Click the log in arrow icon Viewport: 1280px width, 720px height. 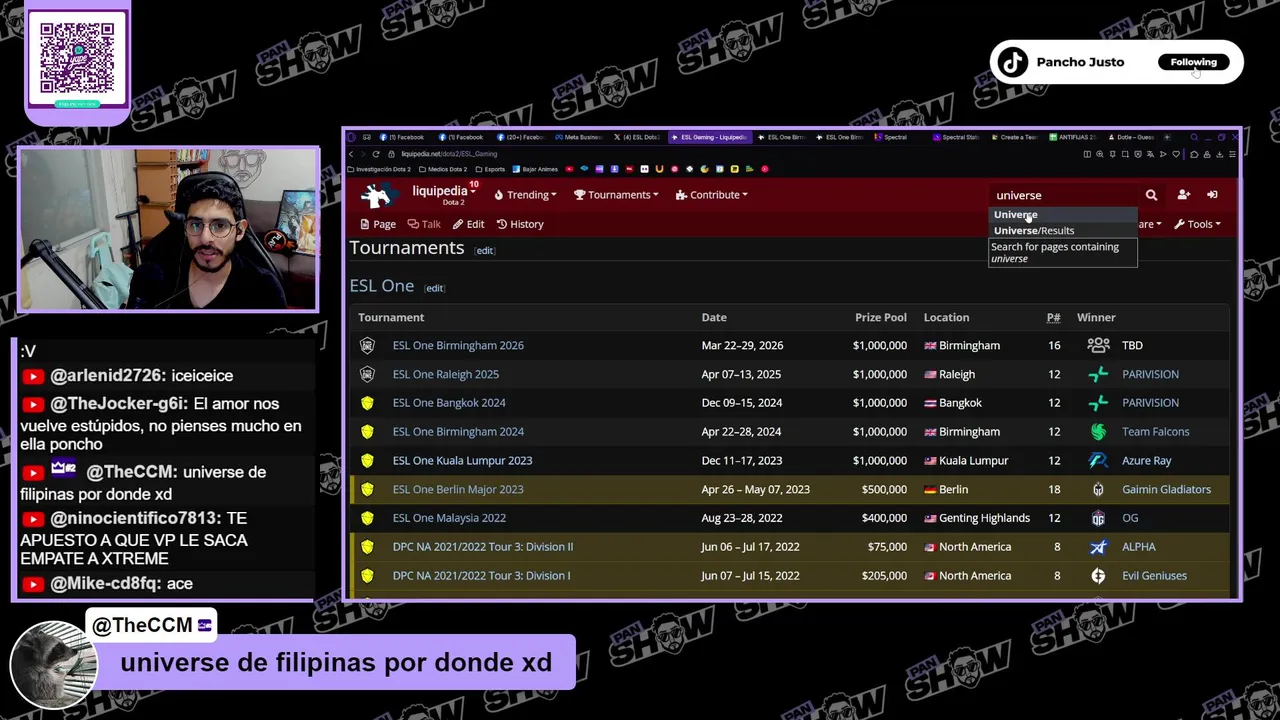point(1212,195)
